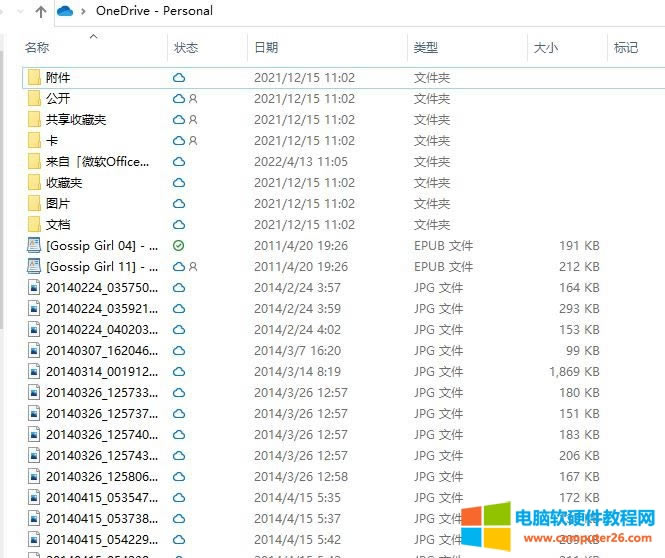The width and height of the screenshot is (665, 558).
Task: Click the 标记 column header
Action: 626,47
